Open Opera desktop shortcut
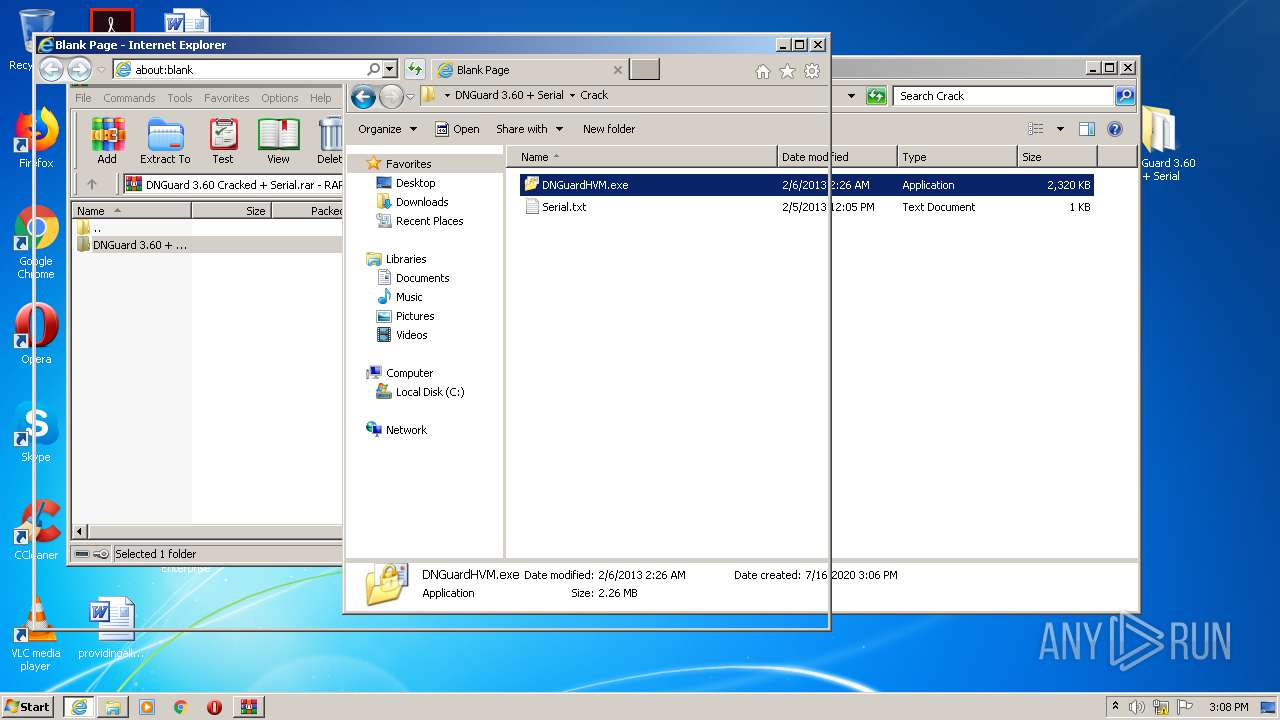Screen dimensions: 1280x720 pos(36,333)
